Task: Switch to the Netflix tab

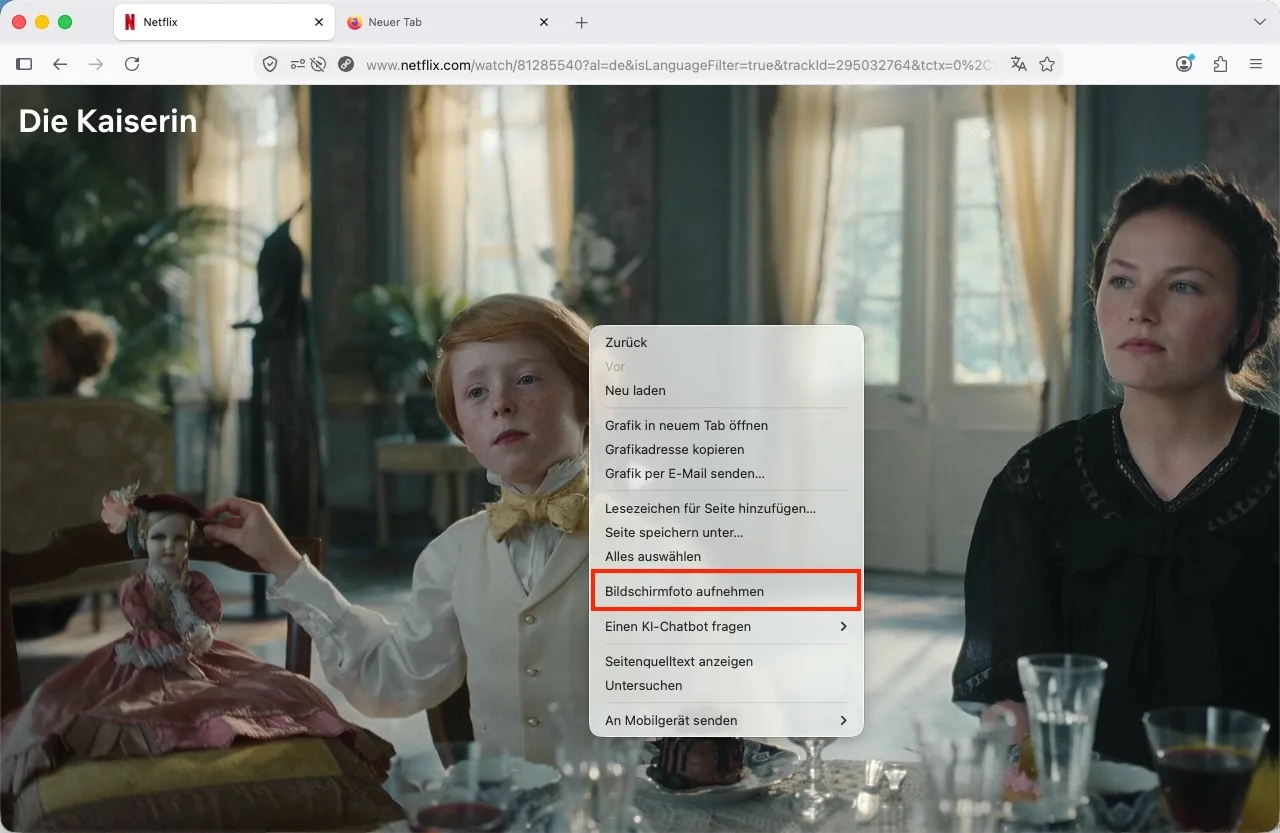Action: tap(224, 22)
